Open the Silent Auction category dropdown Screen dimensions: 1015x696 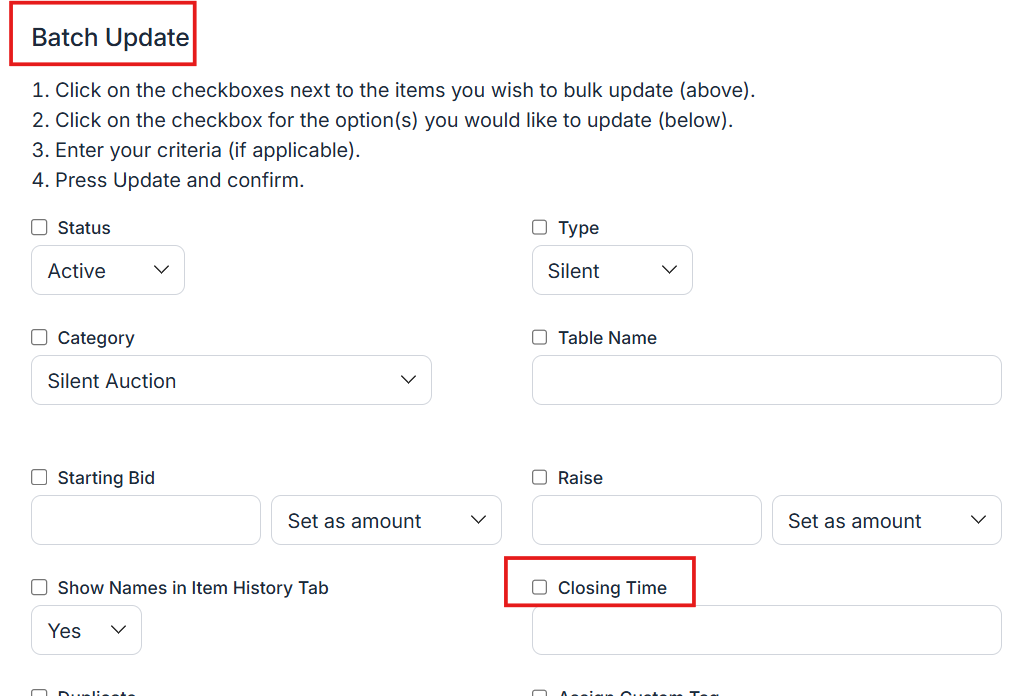tap(231, 381)
